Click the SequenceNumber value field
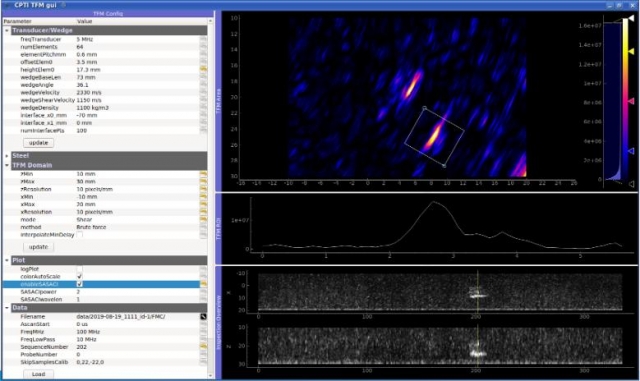This screenshot has height=381, width=640. (x=138, y=347)
